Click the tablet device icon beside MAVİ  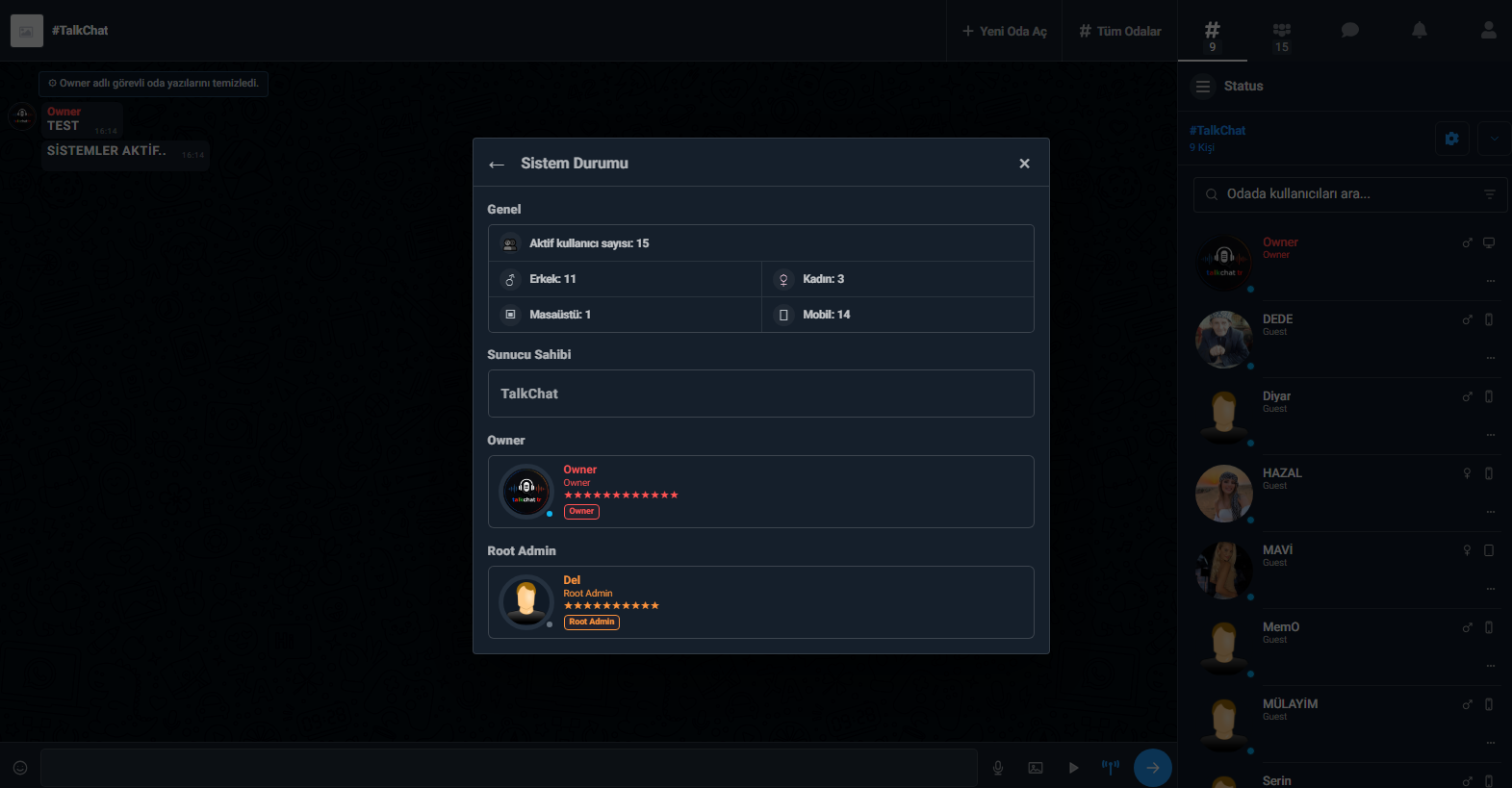click(1489, 550)
